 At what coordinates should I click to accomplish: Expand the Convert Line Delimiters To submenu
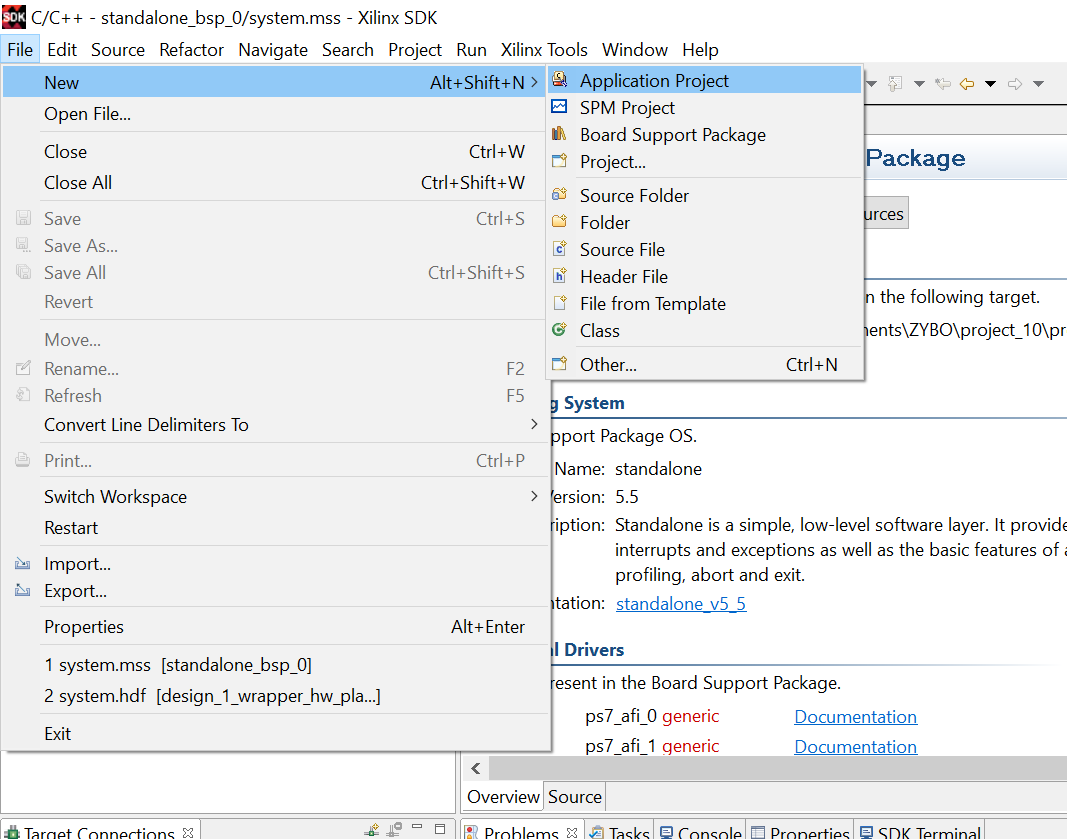pos(534,424)
